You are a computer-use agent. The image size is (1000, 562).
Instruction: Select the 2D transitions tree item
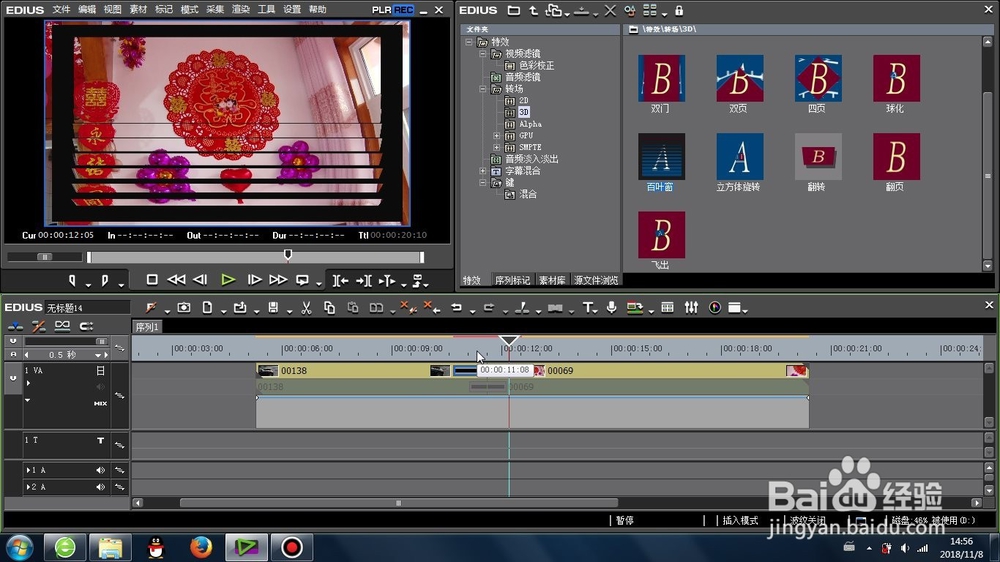point(524,100)
